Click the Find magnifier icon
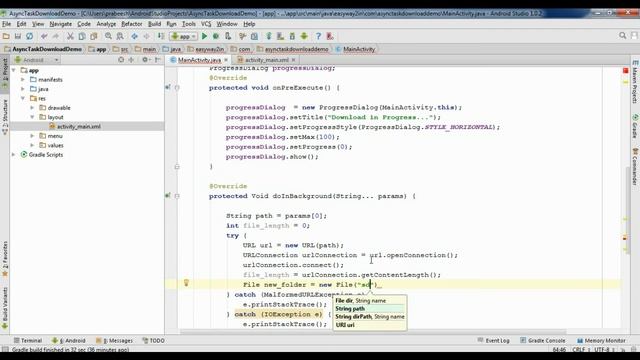 pos(108,36)
